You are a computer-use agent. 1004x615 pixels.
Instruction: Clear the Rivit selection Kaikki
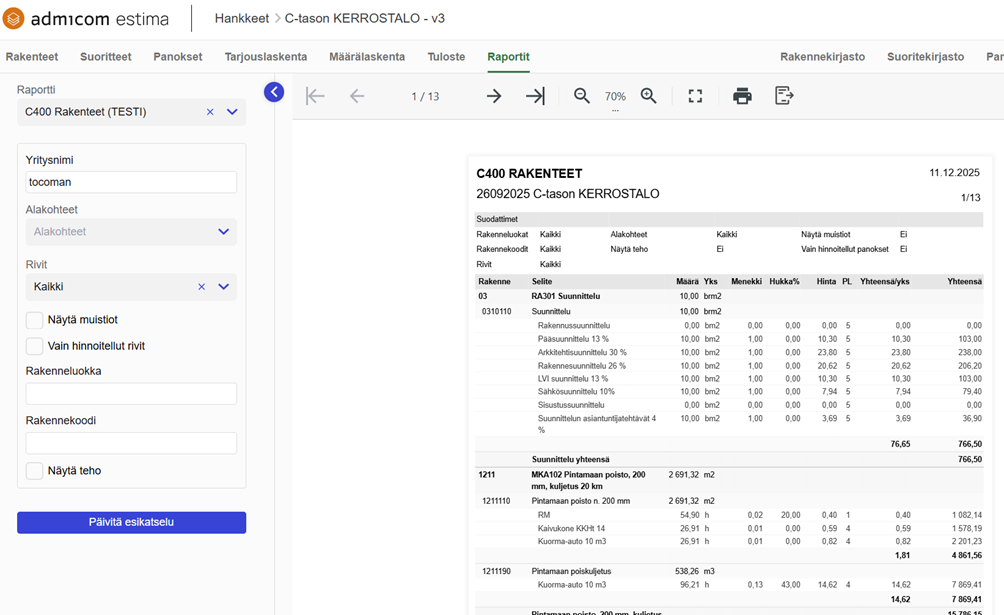pyautogui.click(x=201, y=287)
